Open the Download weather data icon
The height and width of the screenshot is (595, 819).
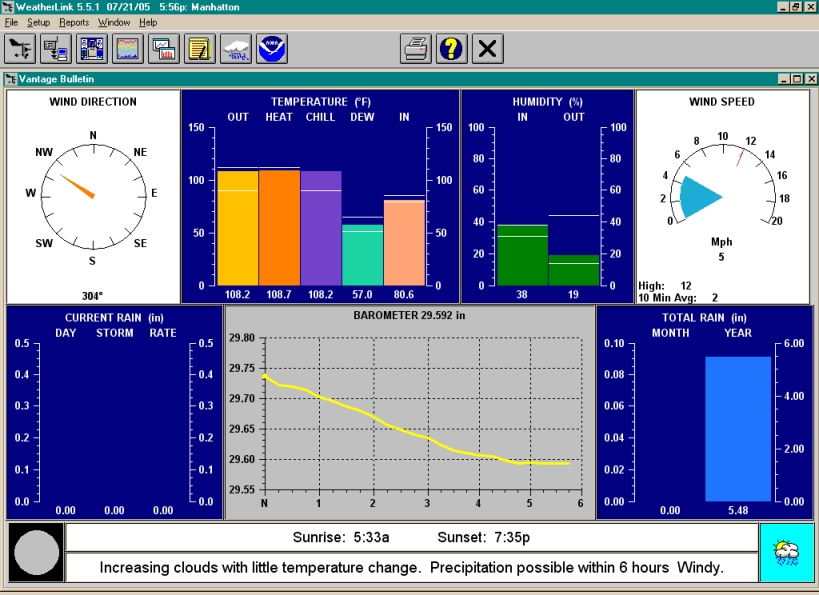(x=56, y=48)
